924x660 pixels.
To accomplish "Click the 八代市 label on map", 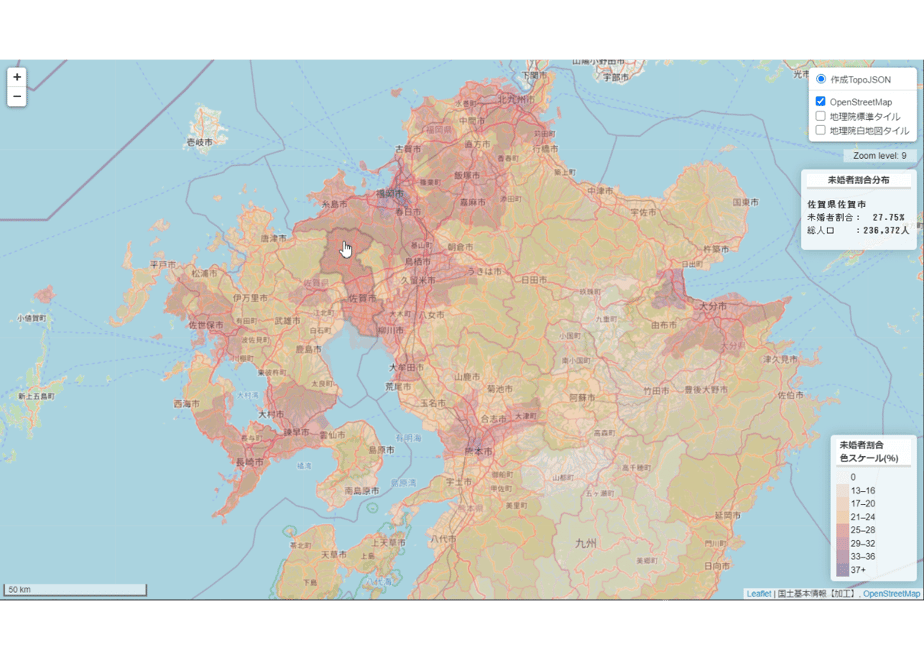I will (443, 539).
